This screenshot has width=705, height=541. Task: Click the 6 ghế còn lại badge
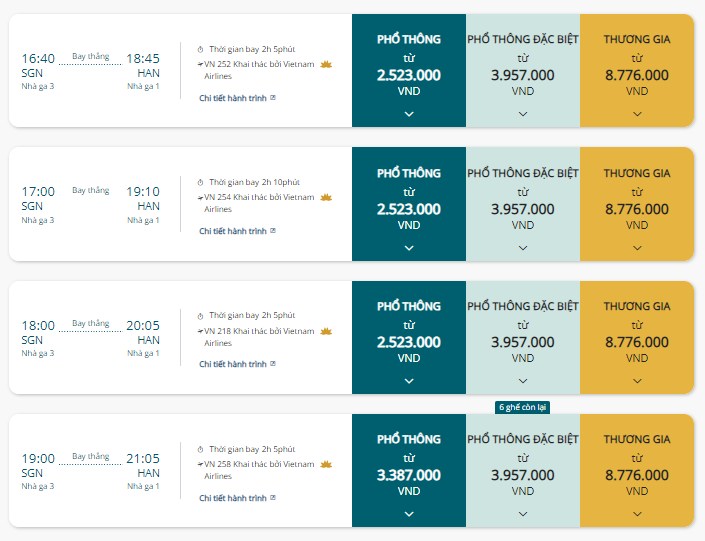(x=522, y=407)
